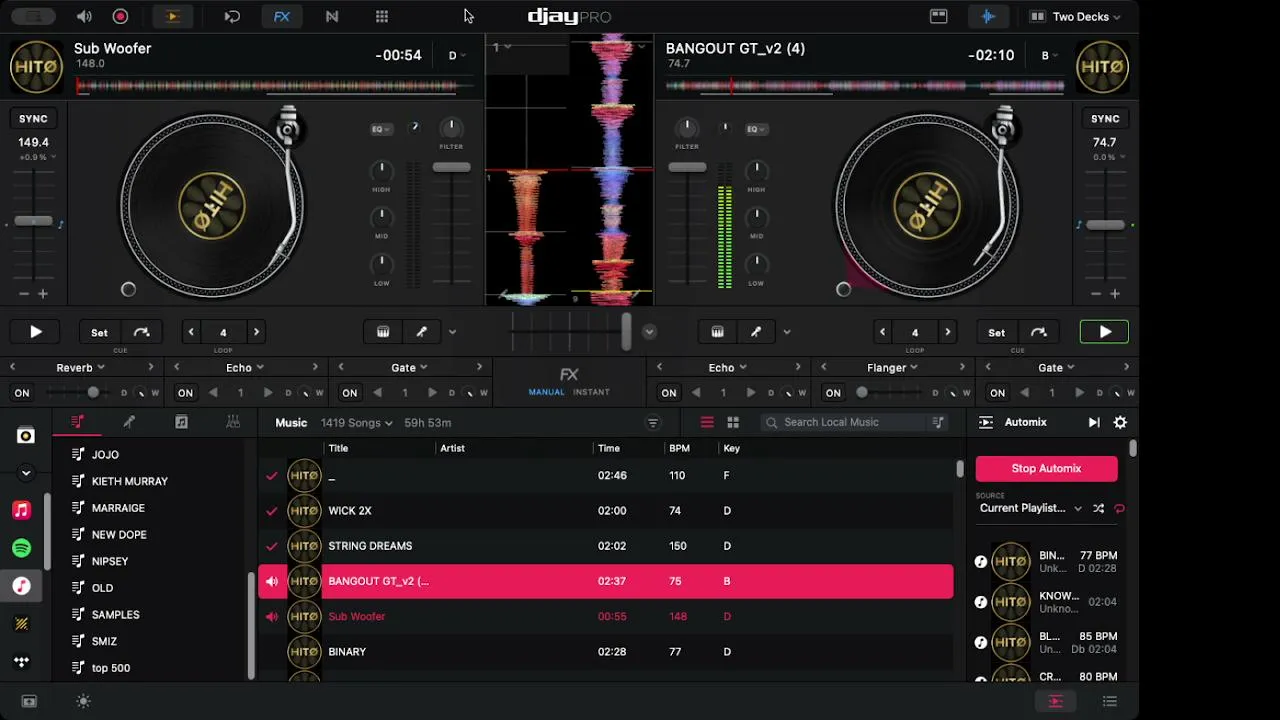
Task: Select the Apple Music source icon
Action: pyautogui.click(x=22, y=510)
